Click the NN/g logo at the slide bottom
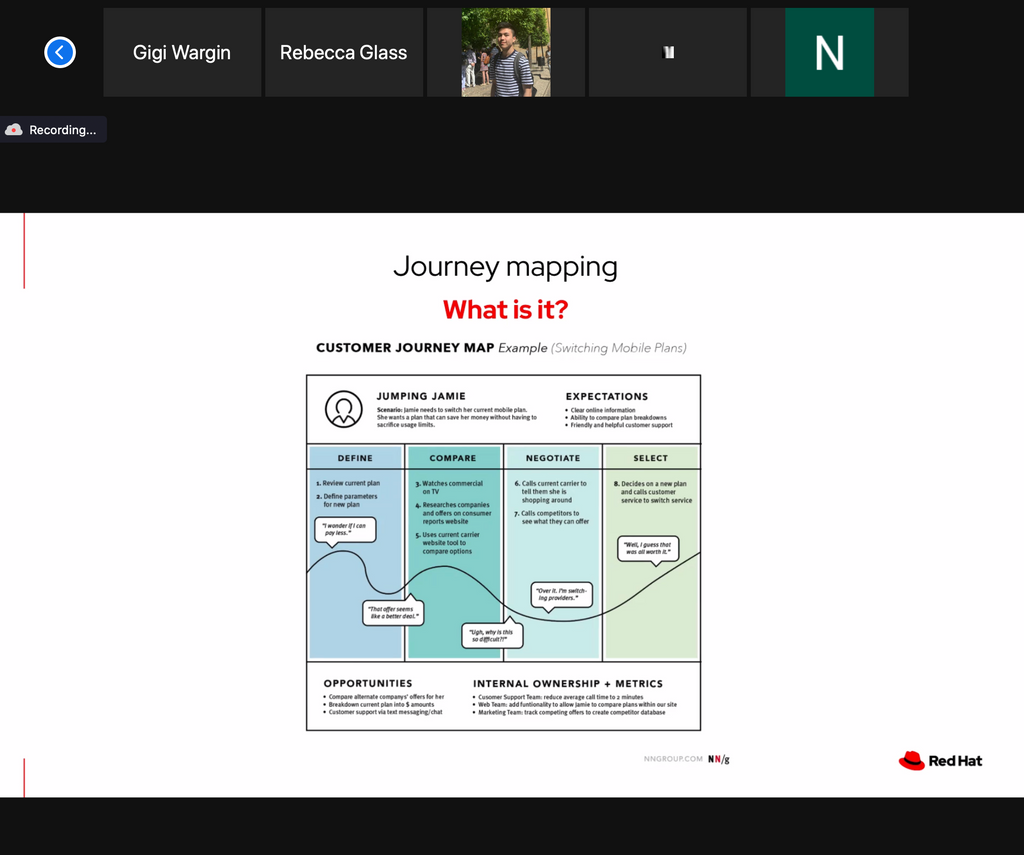1024x855 pixels. [x=717, y=759]
